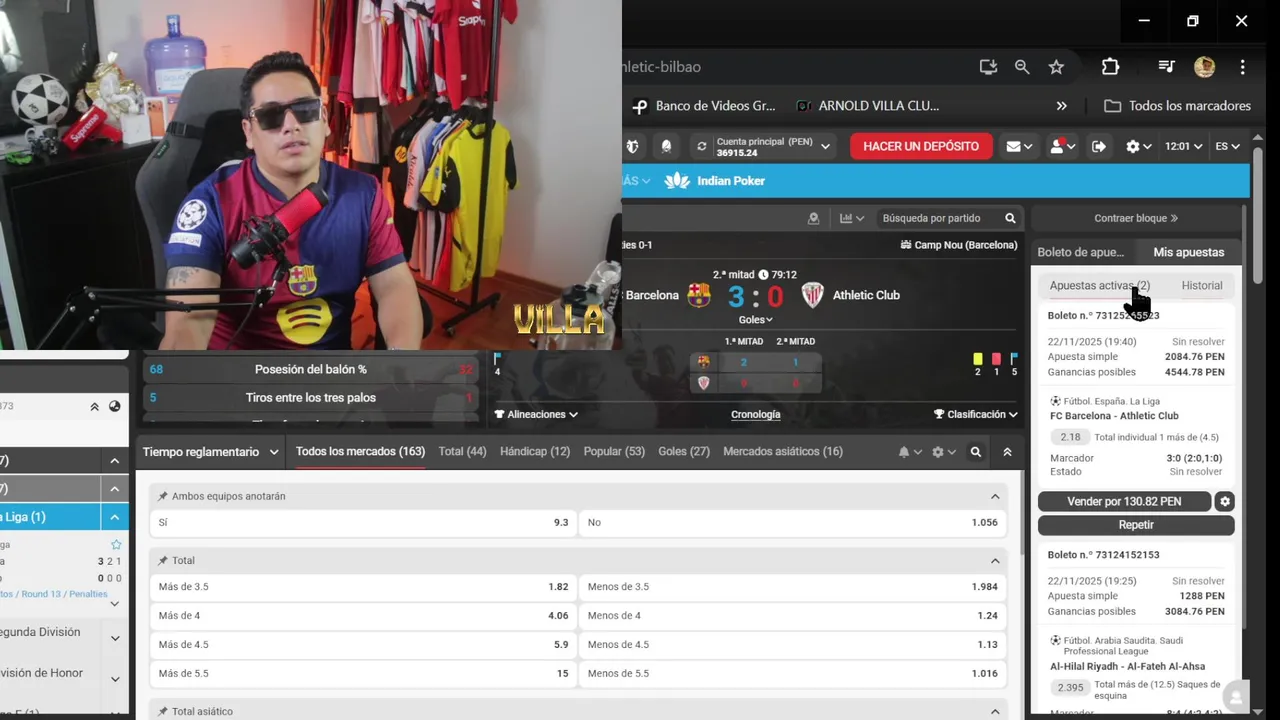Select the Popular (53) market tab
1280x720 pixels.
(x=614, y=452)
